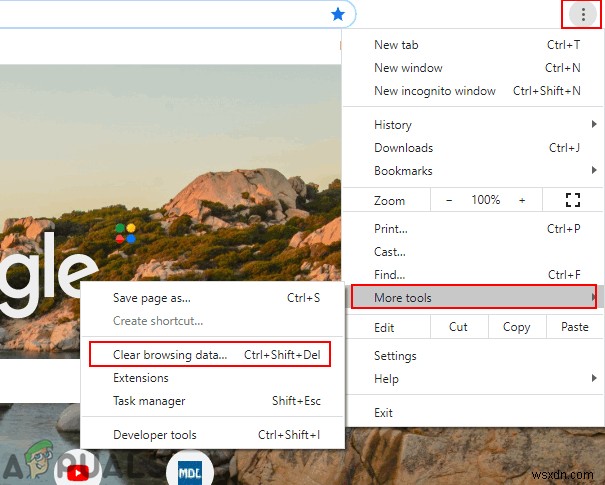Viewport: 605px width, 485px height.
Task: Open Downloads from the menu
Action: (473, 148)
